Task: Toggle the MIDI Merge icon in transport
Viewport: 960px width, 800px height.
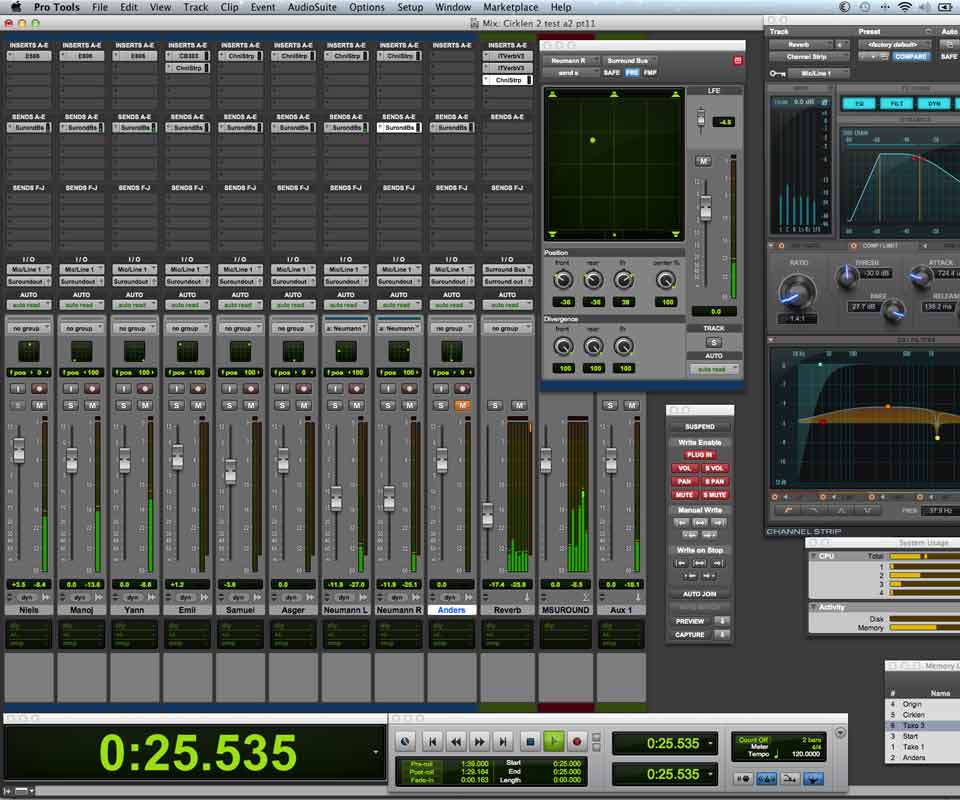Action: 790,779
